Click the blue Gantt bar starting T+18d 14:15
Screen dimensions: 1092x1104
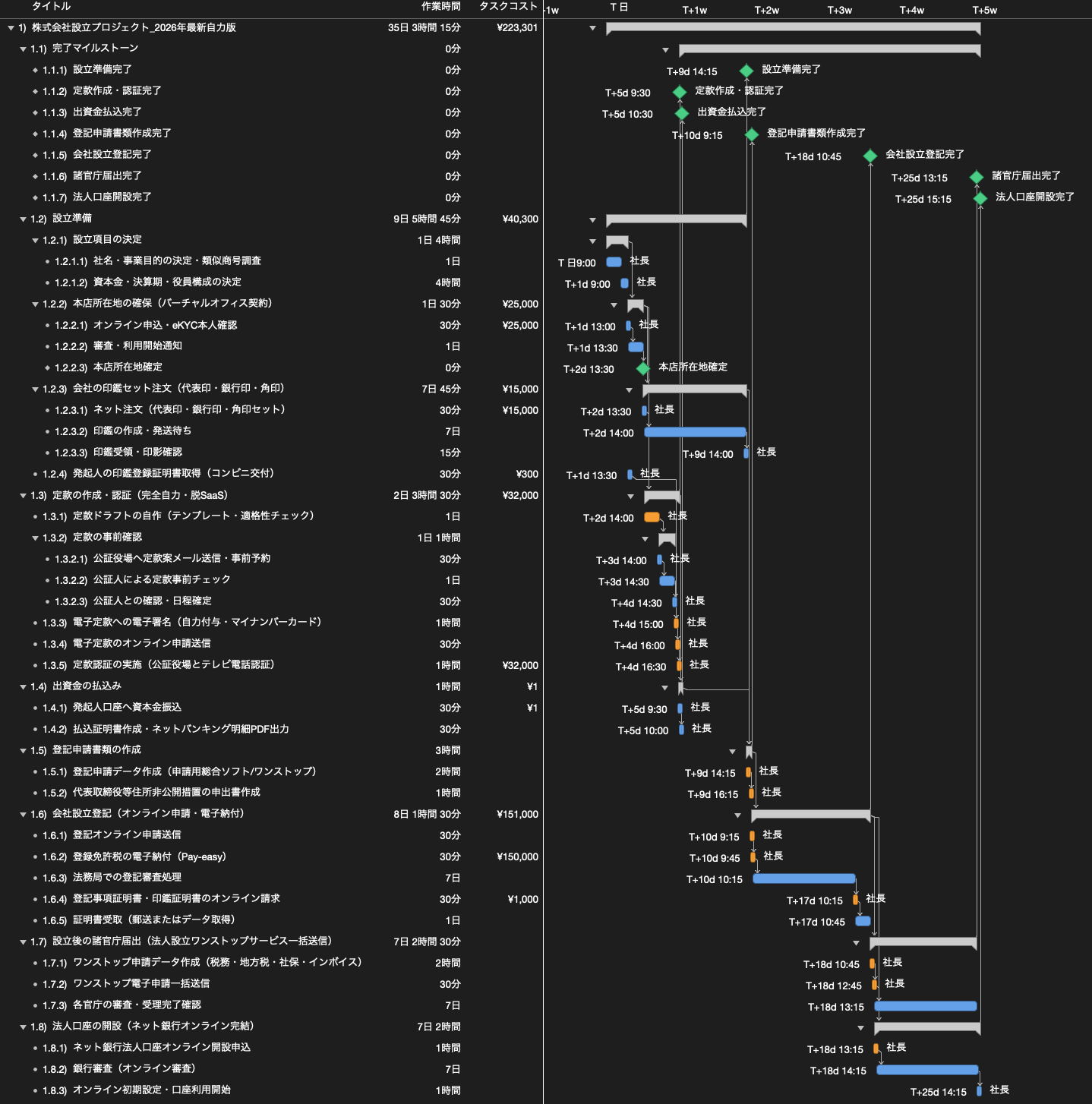(x=927, y=1070)
